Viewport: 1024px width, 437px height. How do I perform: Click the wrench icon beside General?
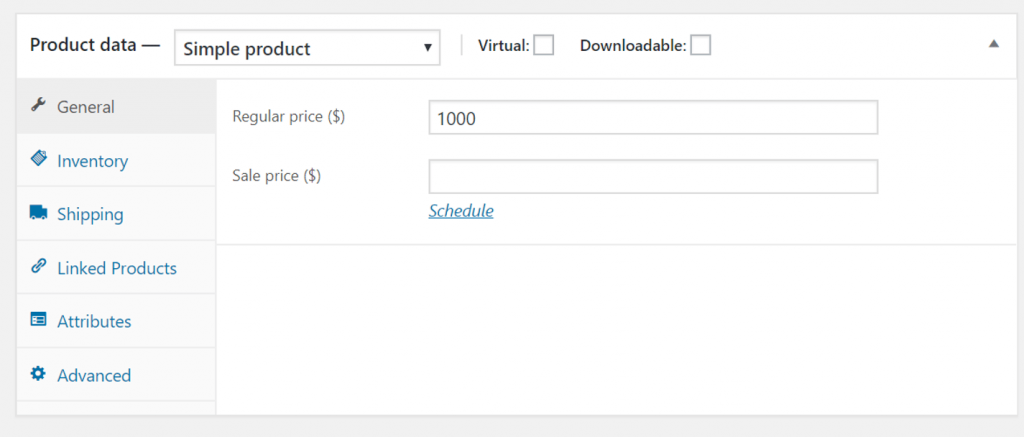pyautogui.click(x=38, y=106)
